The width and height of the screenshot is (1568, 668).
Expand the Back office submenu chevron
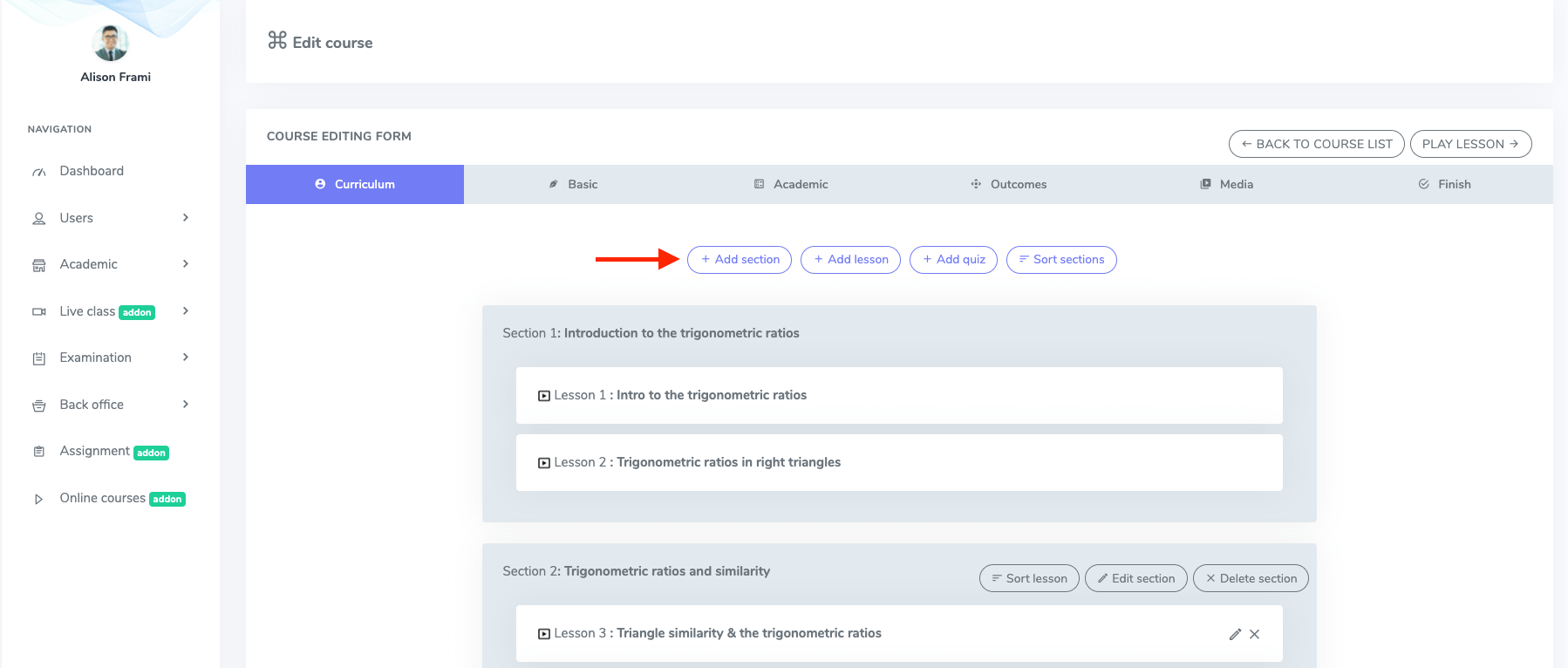pos(185,405)
